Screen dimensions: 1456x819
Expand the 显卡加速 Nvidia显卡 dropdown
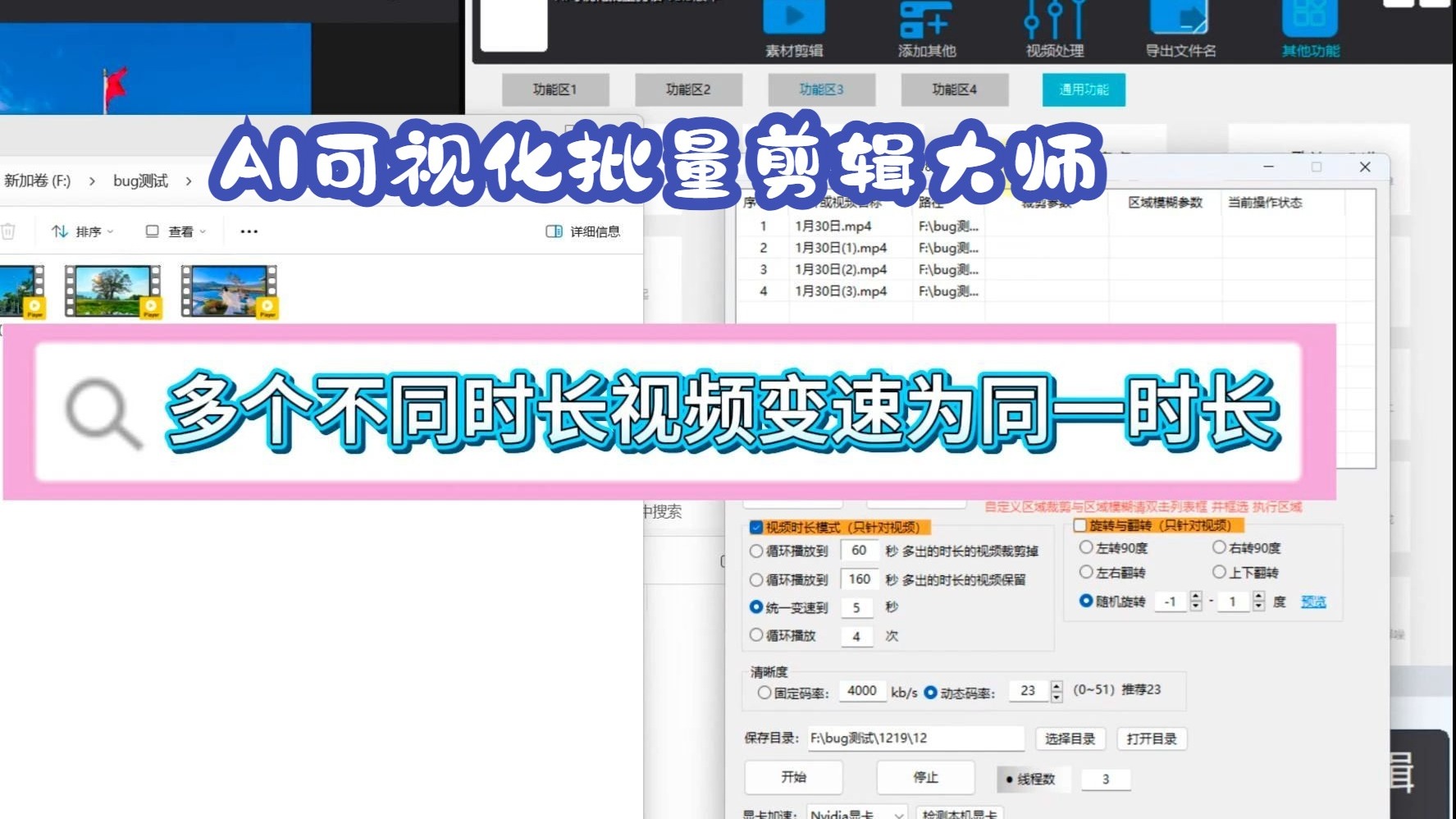point(899,814)
